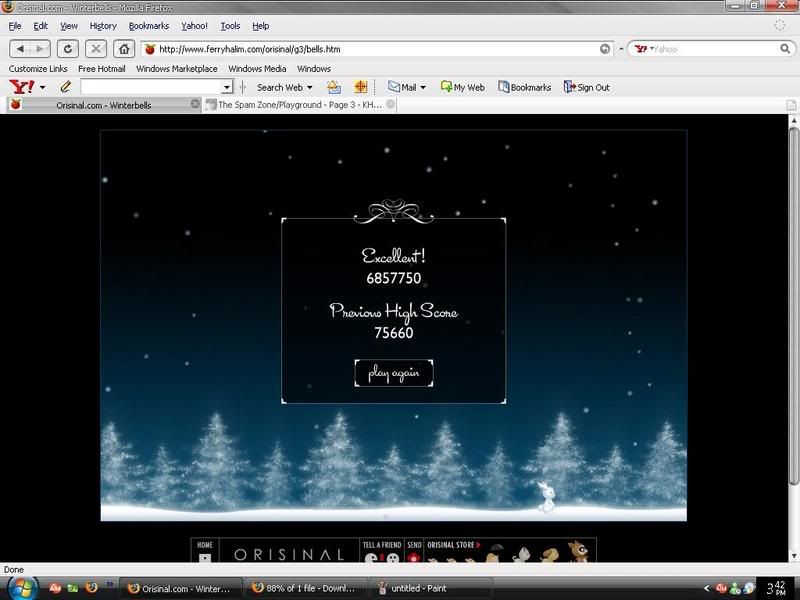The image size is (800, 600).
Task: Open the Help menu
Action: (x=260, y=26)
